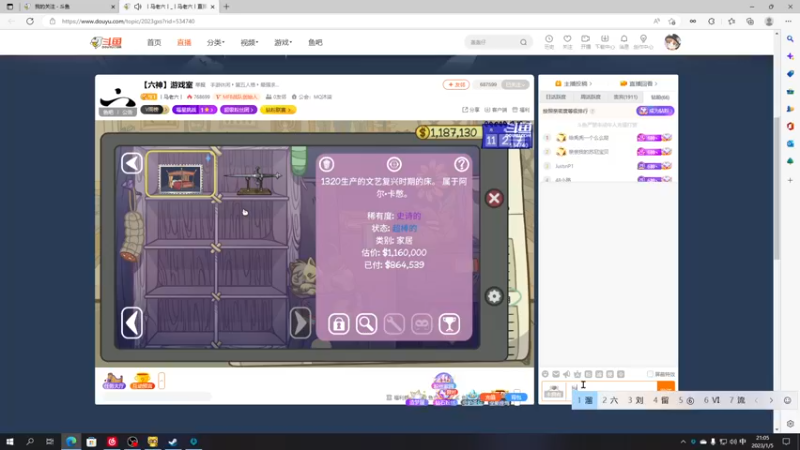This screenshot has width=800, height=450.
Task: Click the next page arrow on shelf
Action: pyautogui.click(x=301, y=323)
